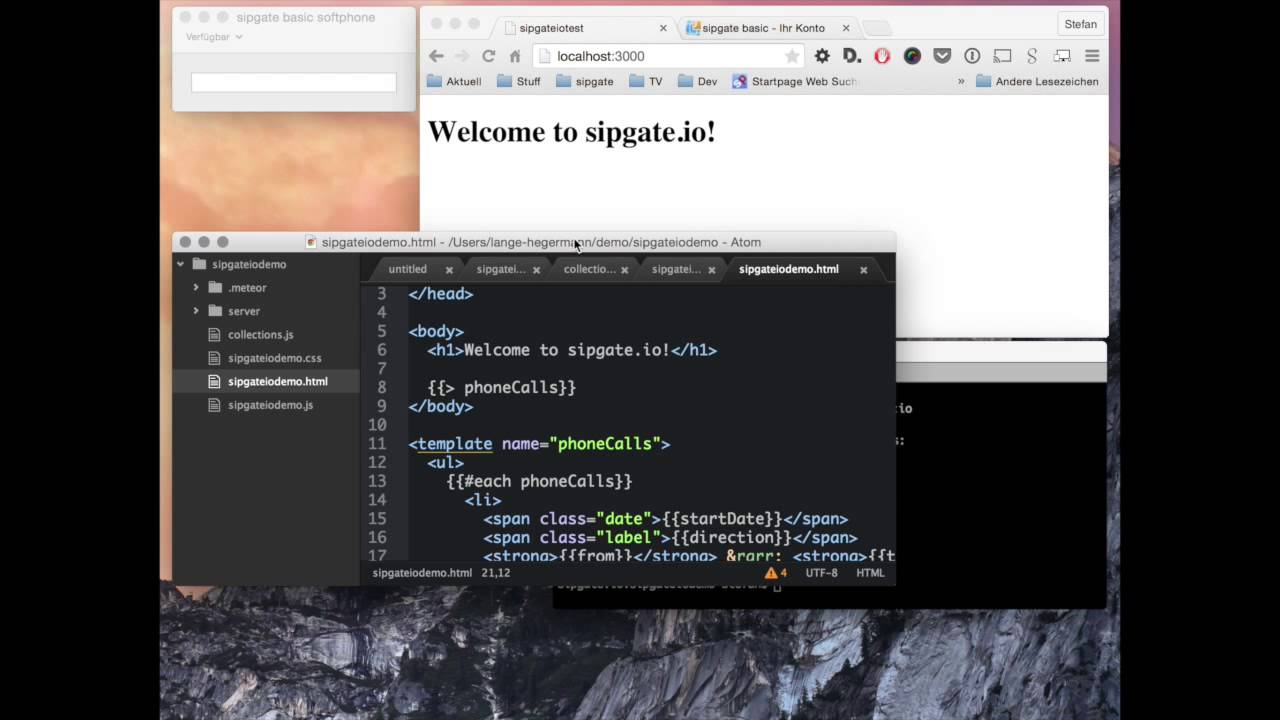Open the gear extension in Chrome toolbar
1280x720 pixels.
822,56
